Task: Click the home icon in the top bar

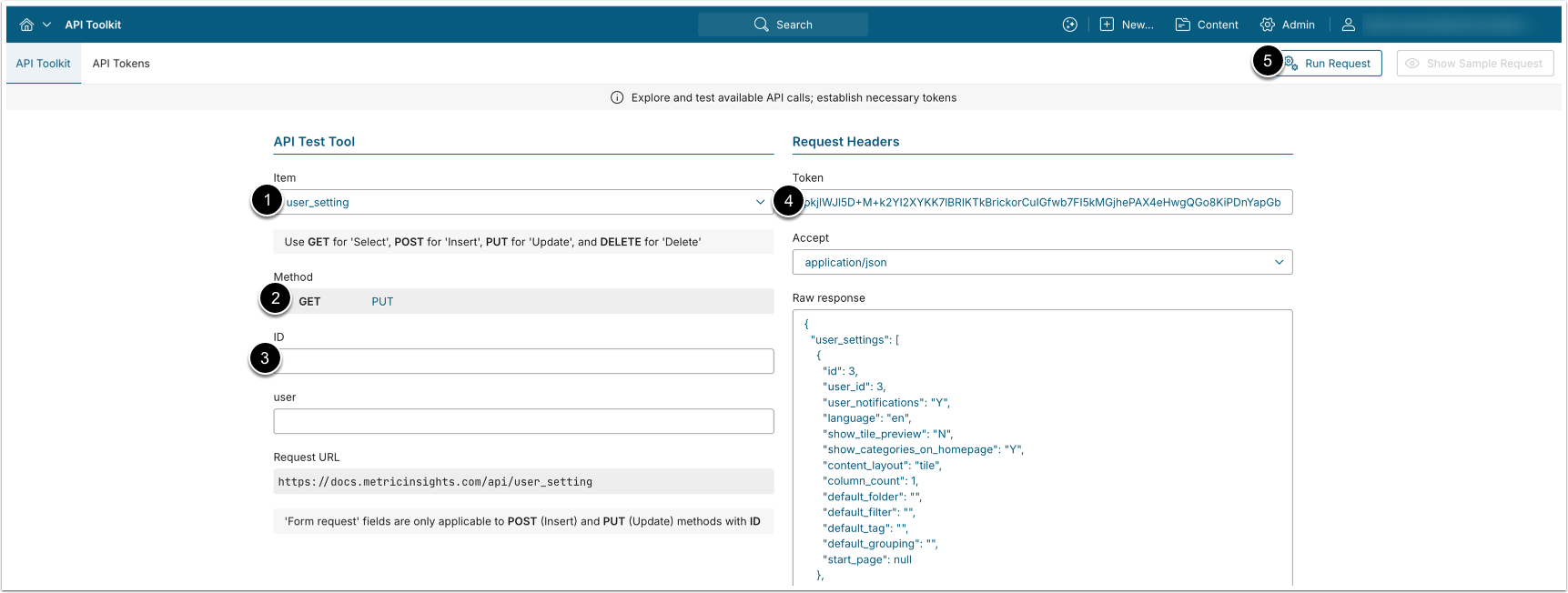Action: click(26, 25)
